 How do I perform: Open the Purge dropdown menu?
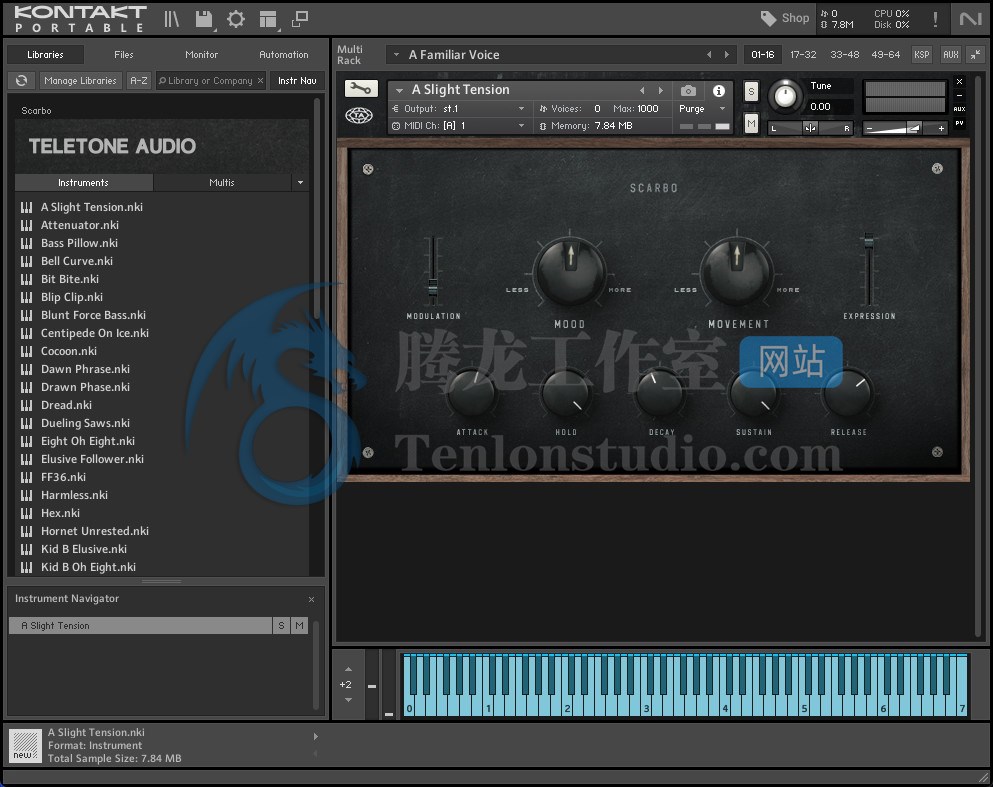tap(722, 108)
